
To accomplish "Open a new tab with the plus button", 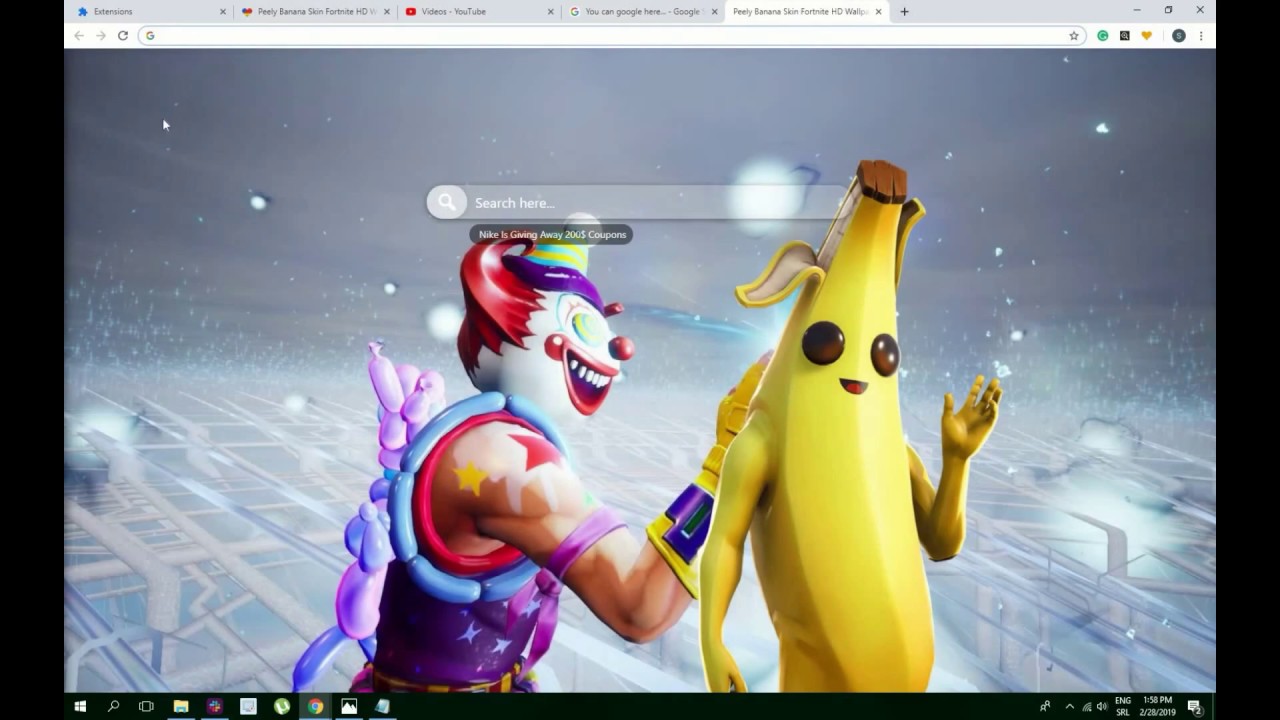I will pos(904,12).
